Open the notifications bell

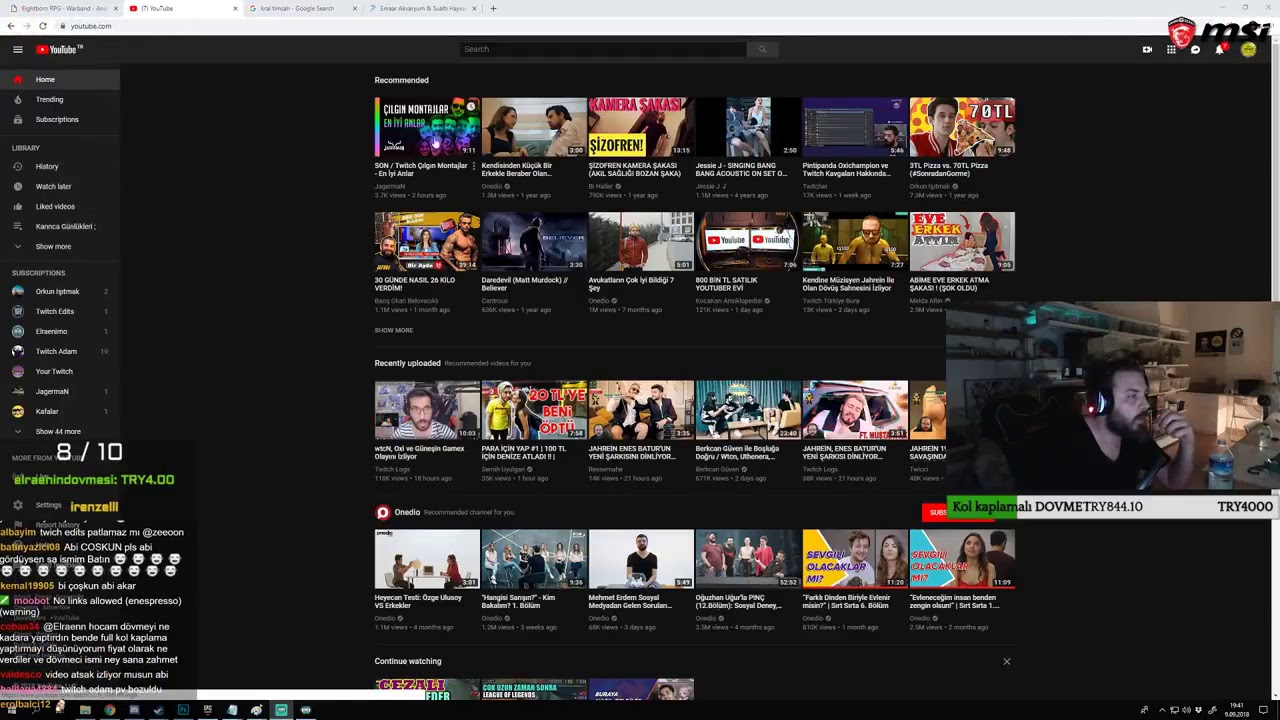coord(1219,49)
